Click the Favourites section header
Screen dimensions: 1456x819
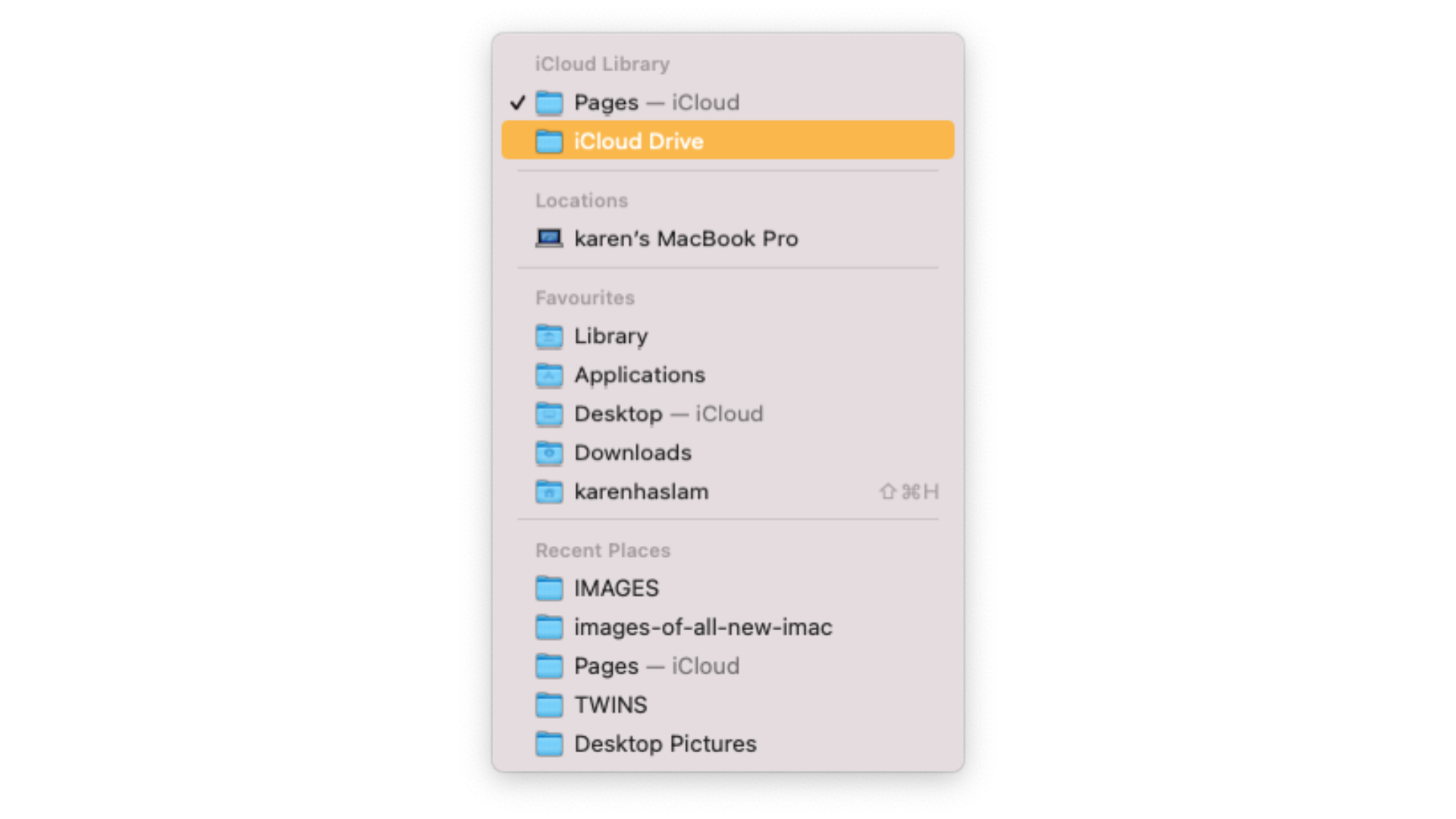[x=584, y=297]
